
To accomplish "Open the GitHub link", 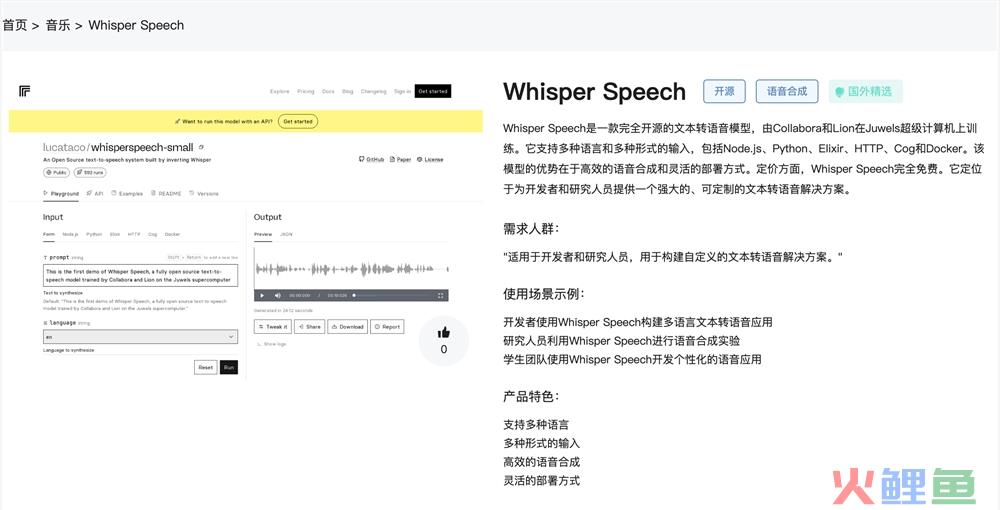I will tap(372, 159).
